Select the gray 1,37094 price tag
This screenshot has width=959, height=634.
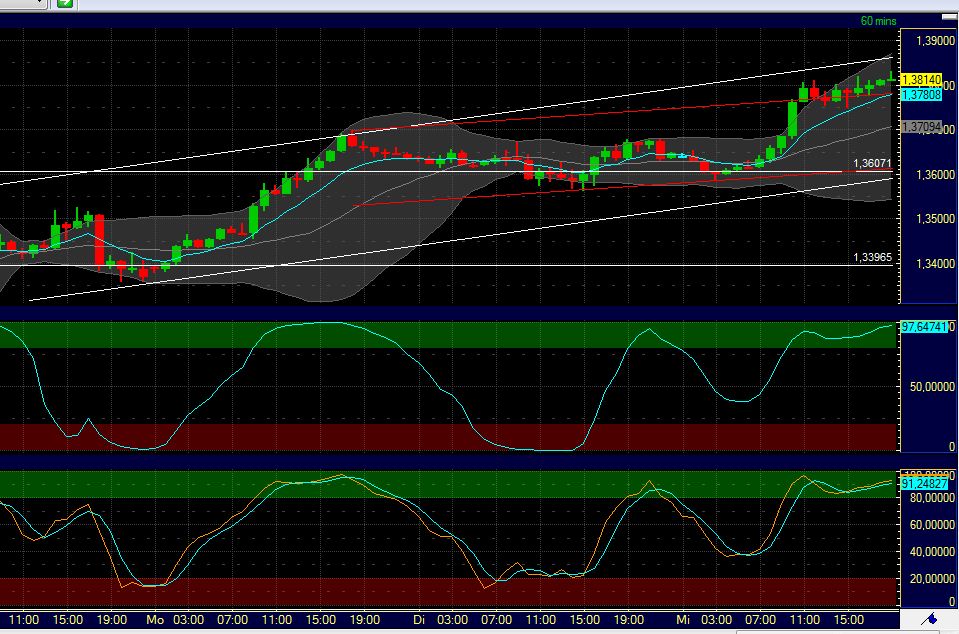(921, 127)
